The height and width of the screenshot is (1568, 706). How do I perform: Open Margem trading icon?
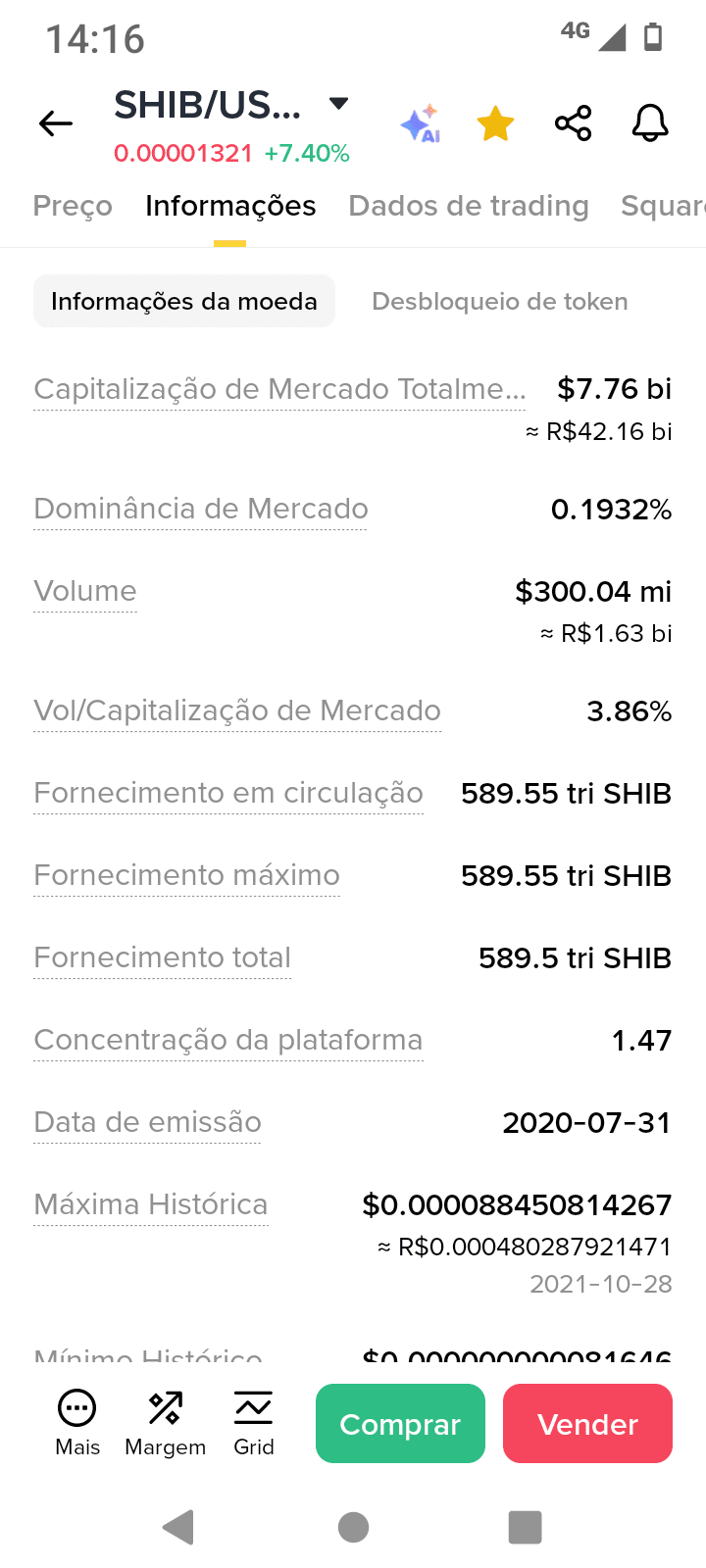coord(166,1424)
